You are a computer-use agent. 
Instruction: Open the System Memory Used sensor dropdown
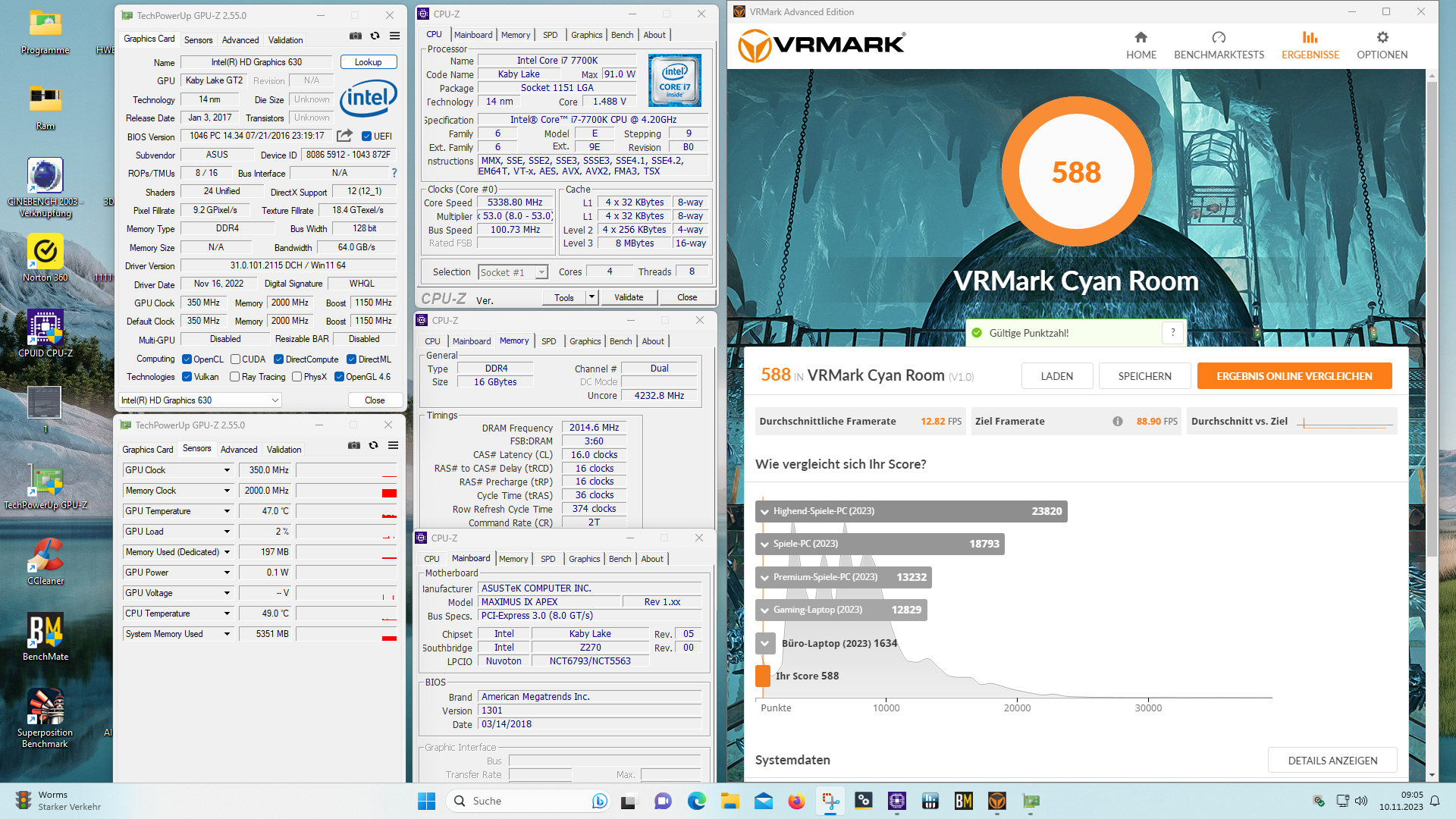point(226,634)
